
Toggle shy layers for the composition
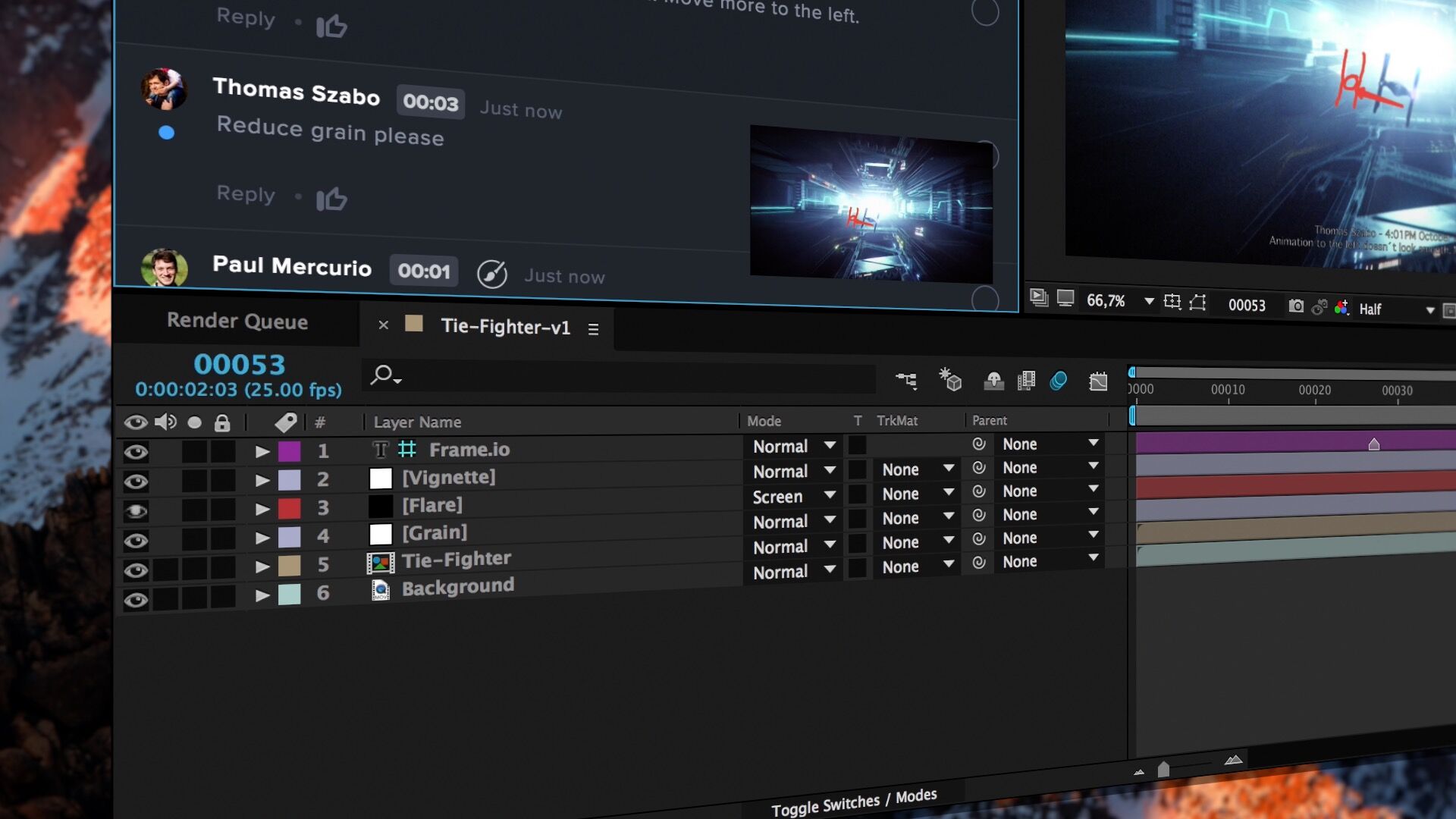[x=993, y=381]
